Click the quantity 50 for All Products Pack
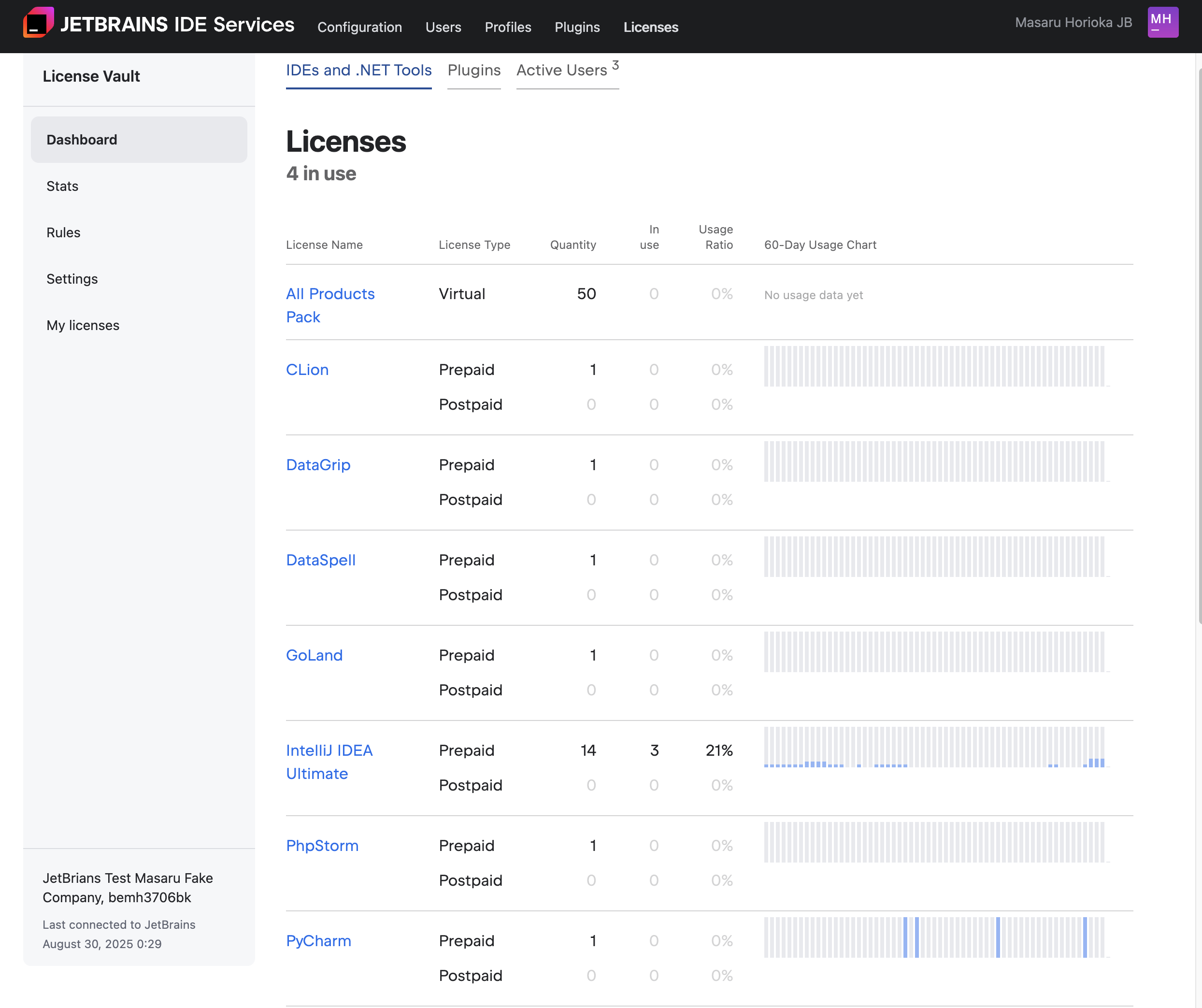1202x1008 pixels. (587, 294)
